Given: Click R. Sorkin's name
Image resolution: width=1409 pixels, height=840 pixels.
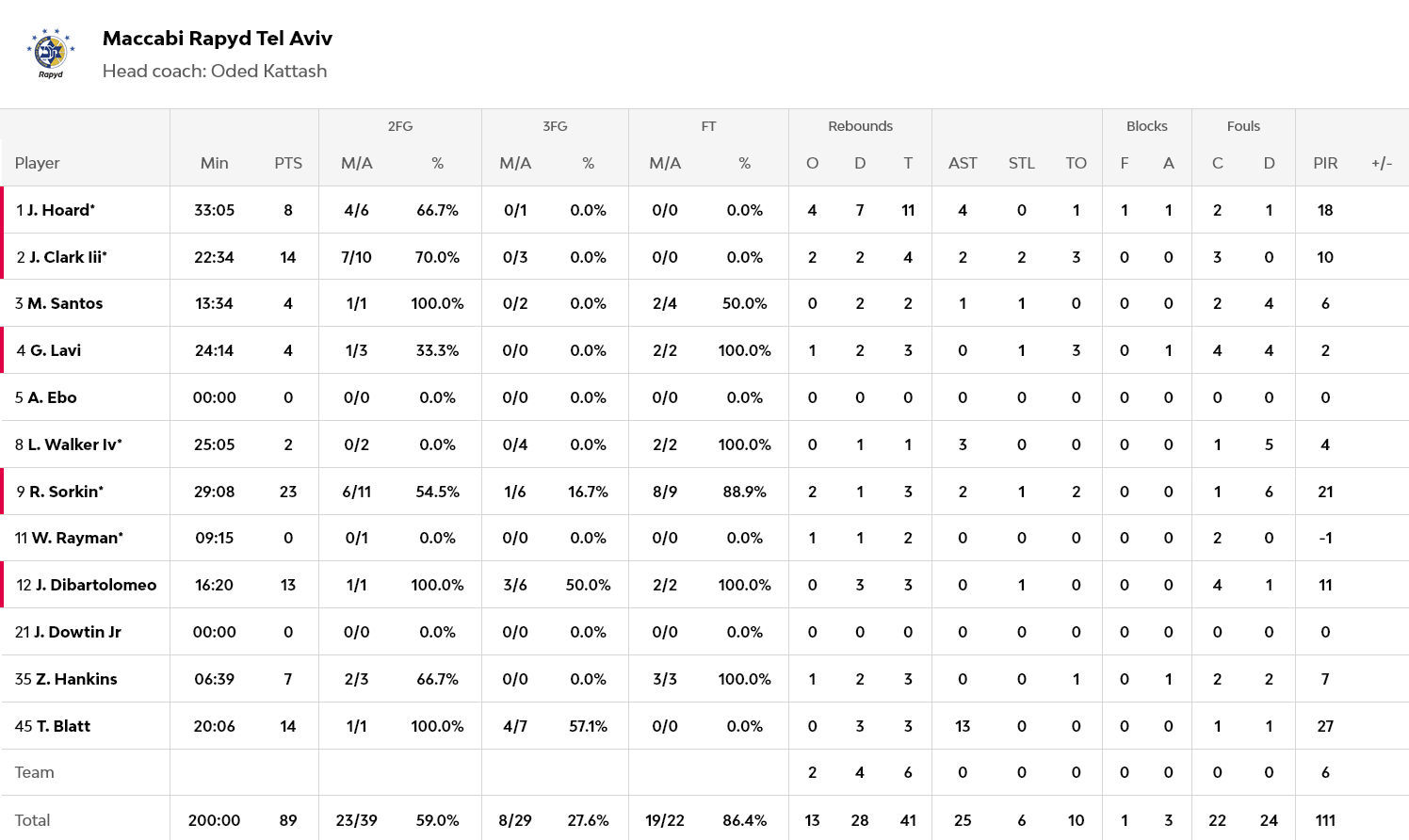Looking at the screenshot, I should 65,492.
